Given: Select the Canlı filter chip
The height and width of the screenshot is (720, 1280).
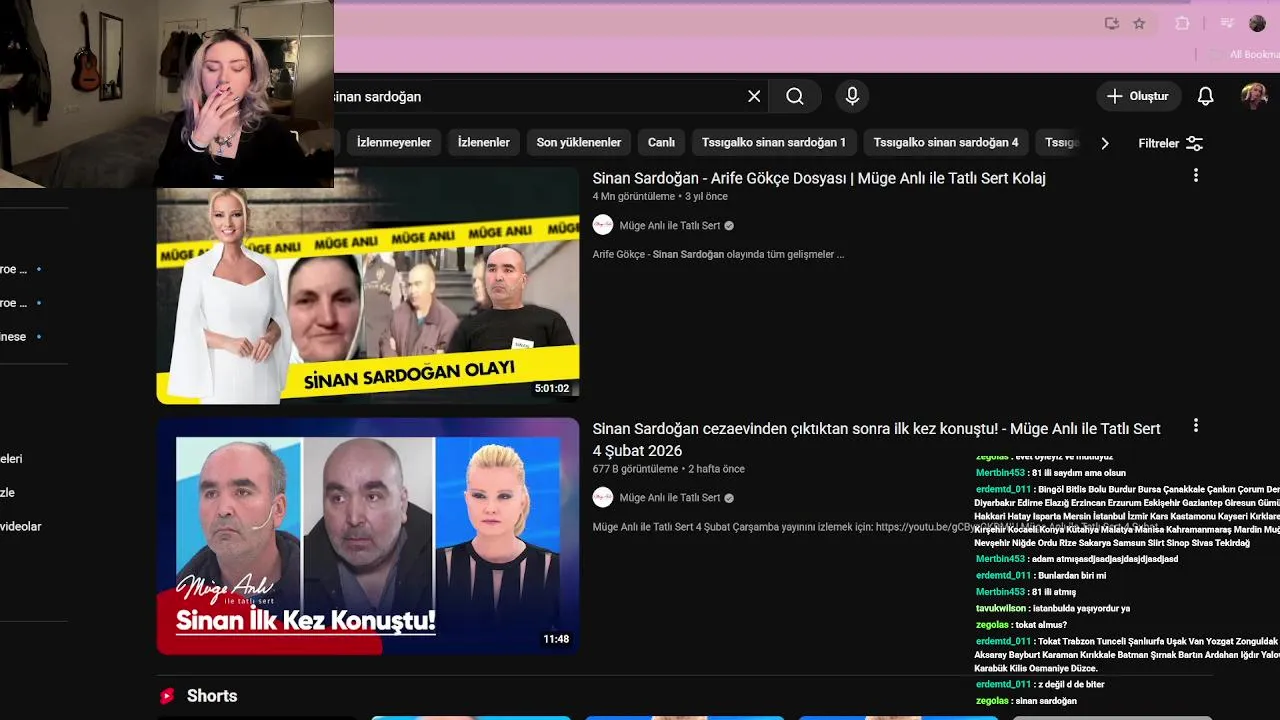Looking at the screenshot, I should pyautogui.click(x=661, y=142).
